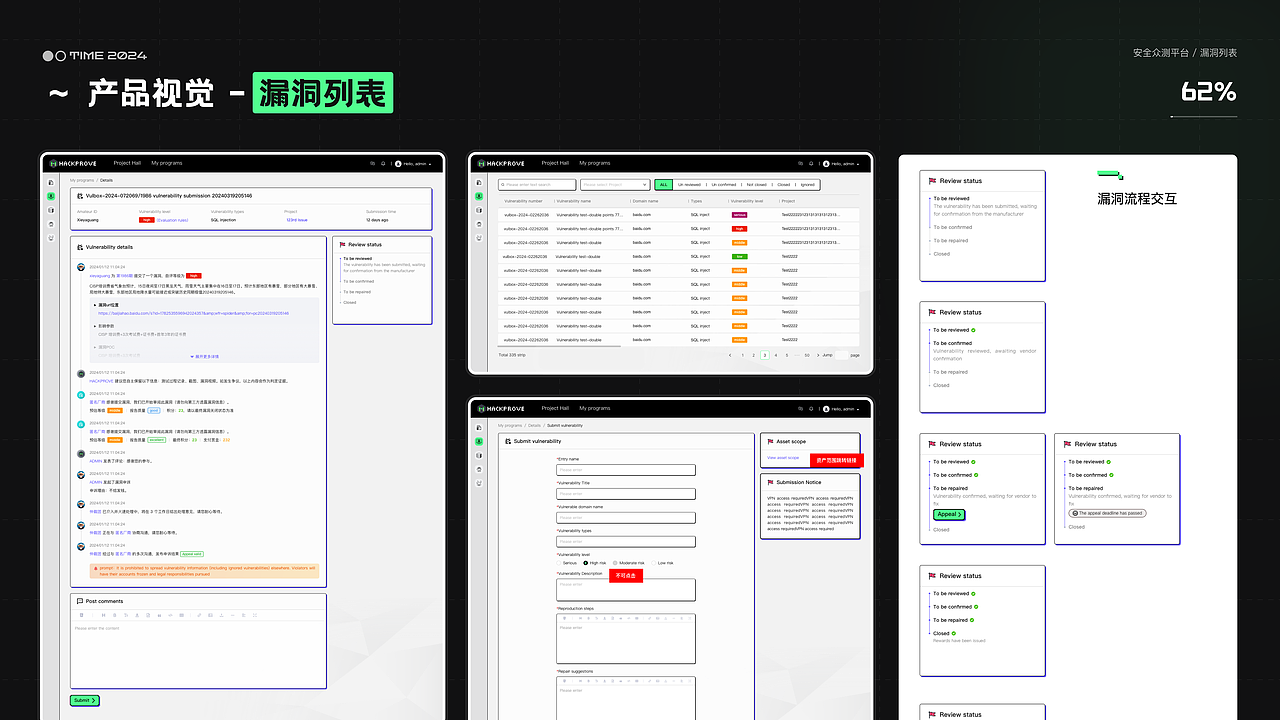Image resolution: width=1280 pixels, height=720 pixels.
Task: Go to next page with the right arrow
Action: coord(818,355)
